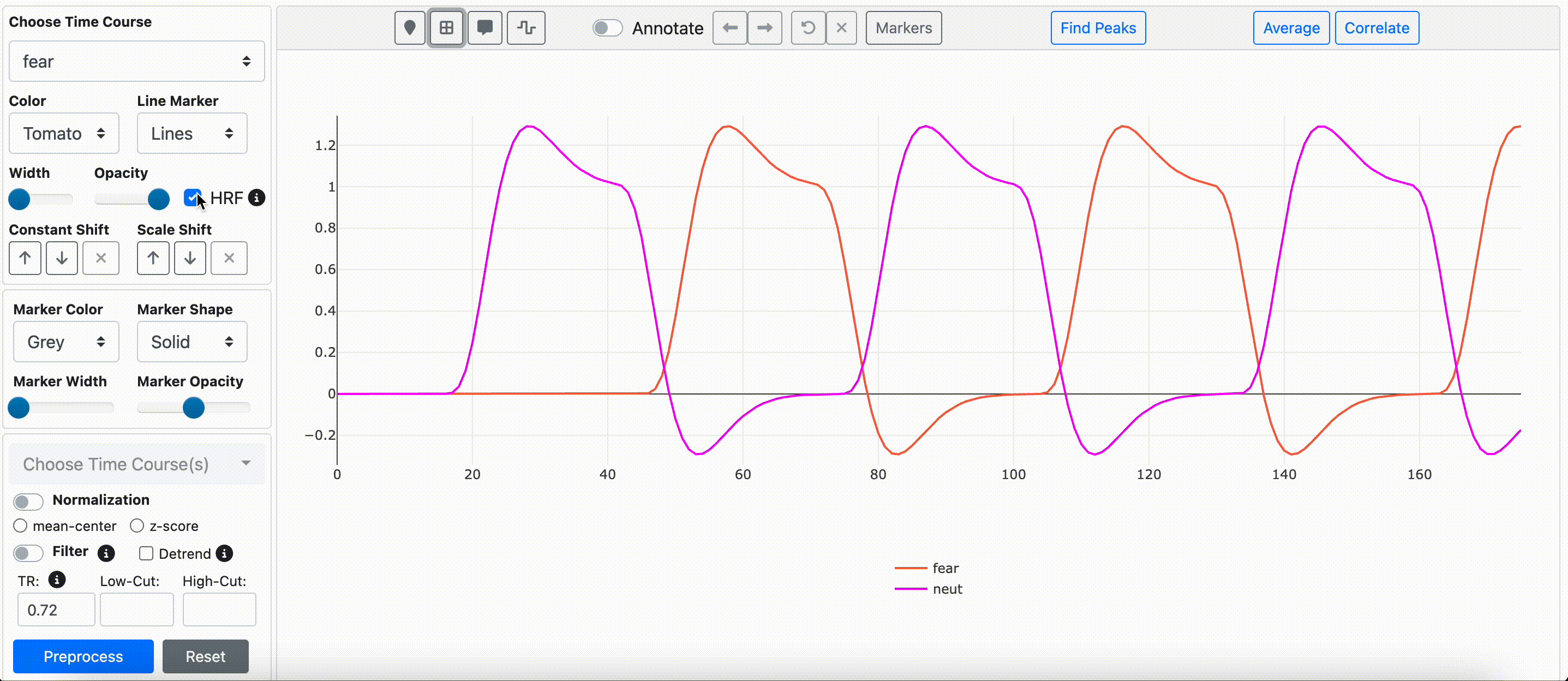
Task: Select the z-score radio button
Action: [x=137, y=526]
